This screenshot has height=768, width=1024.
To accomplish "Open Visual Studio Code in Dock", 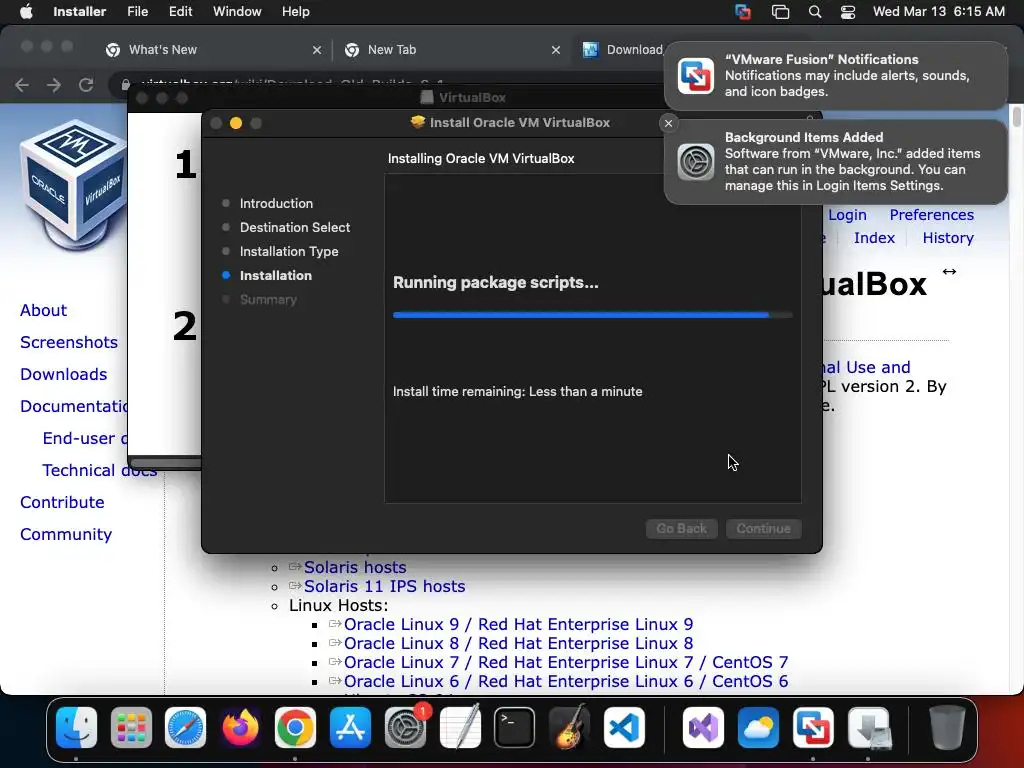I will coord(624,728).
